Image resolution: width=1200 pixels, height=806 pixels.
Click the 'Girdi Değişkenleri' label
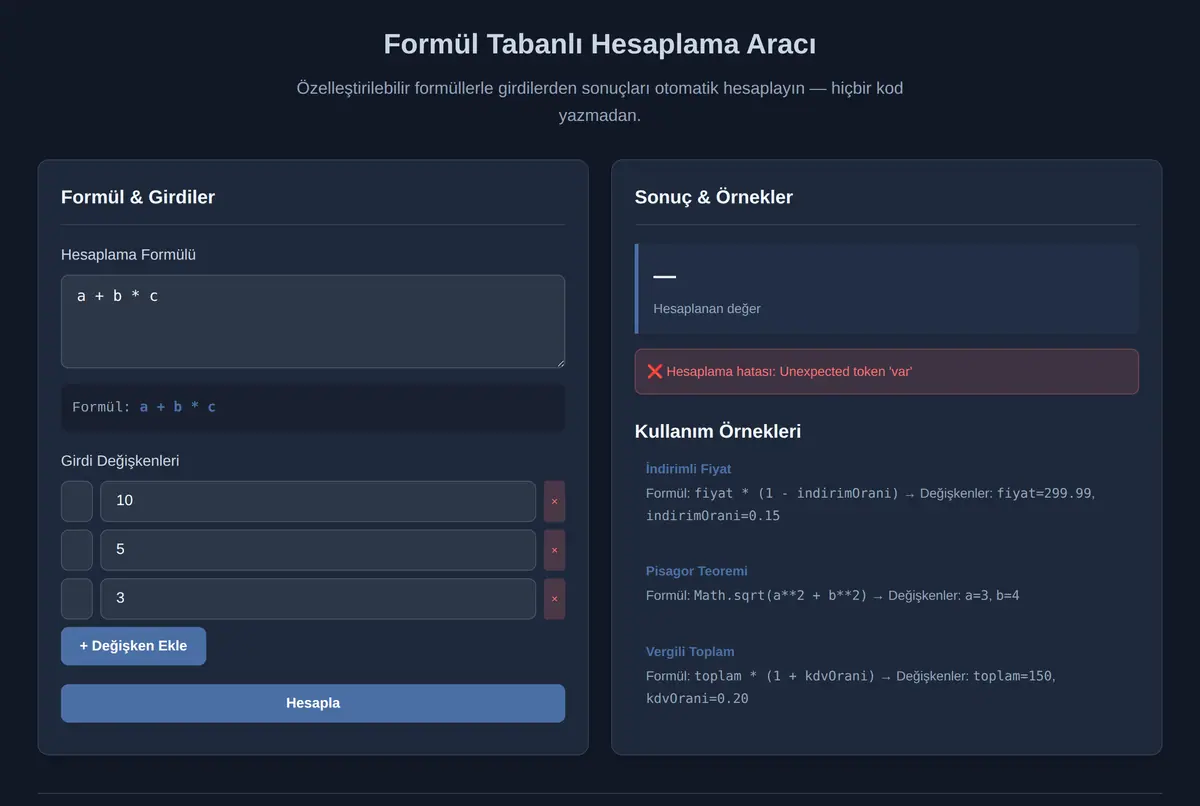pos(120,461)
